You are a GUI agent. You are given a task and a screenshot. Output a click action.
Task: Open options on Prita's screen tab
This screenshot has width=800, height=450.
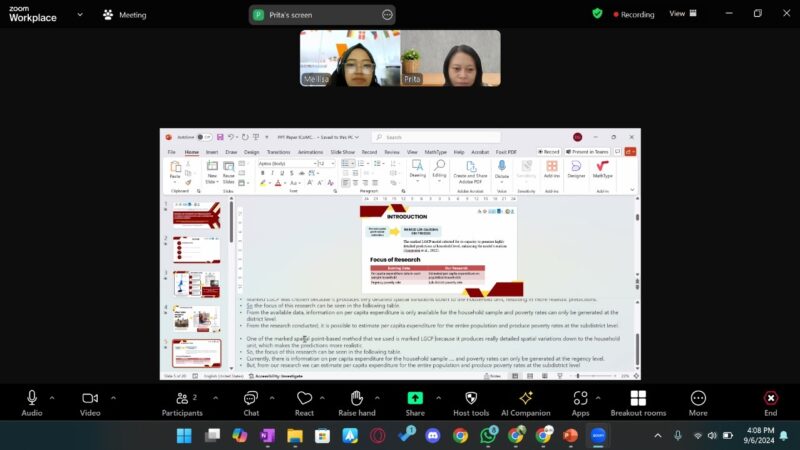tap(387, 14)
